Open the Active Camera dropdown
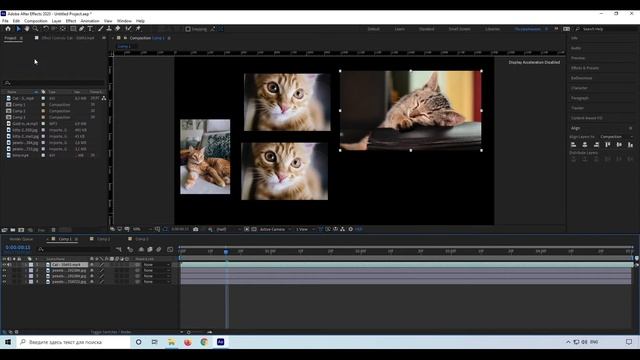The width and height of the screenshot is (640, 360). (x=276, y=229)
